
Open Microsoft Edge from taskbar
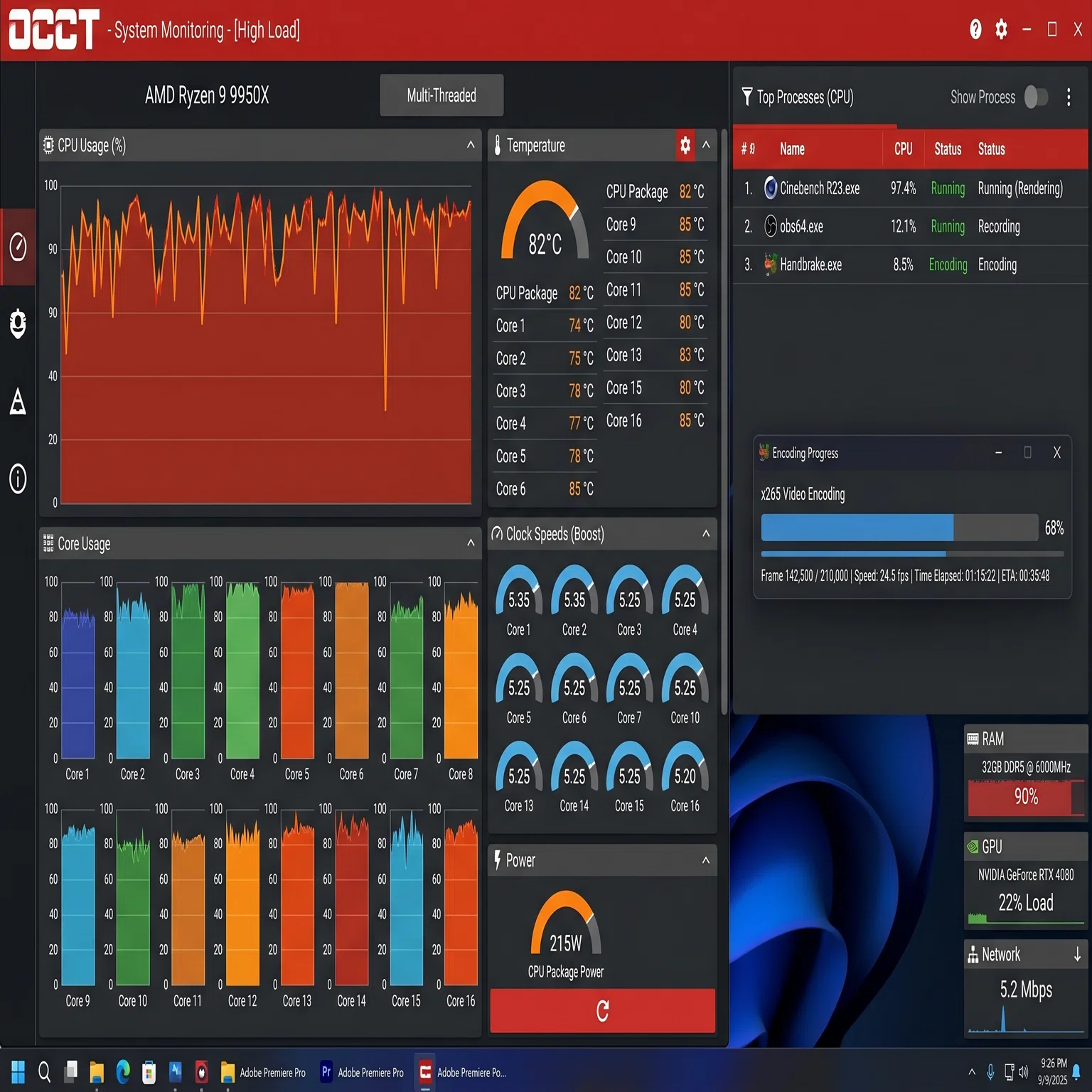[123, 1071]
